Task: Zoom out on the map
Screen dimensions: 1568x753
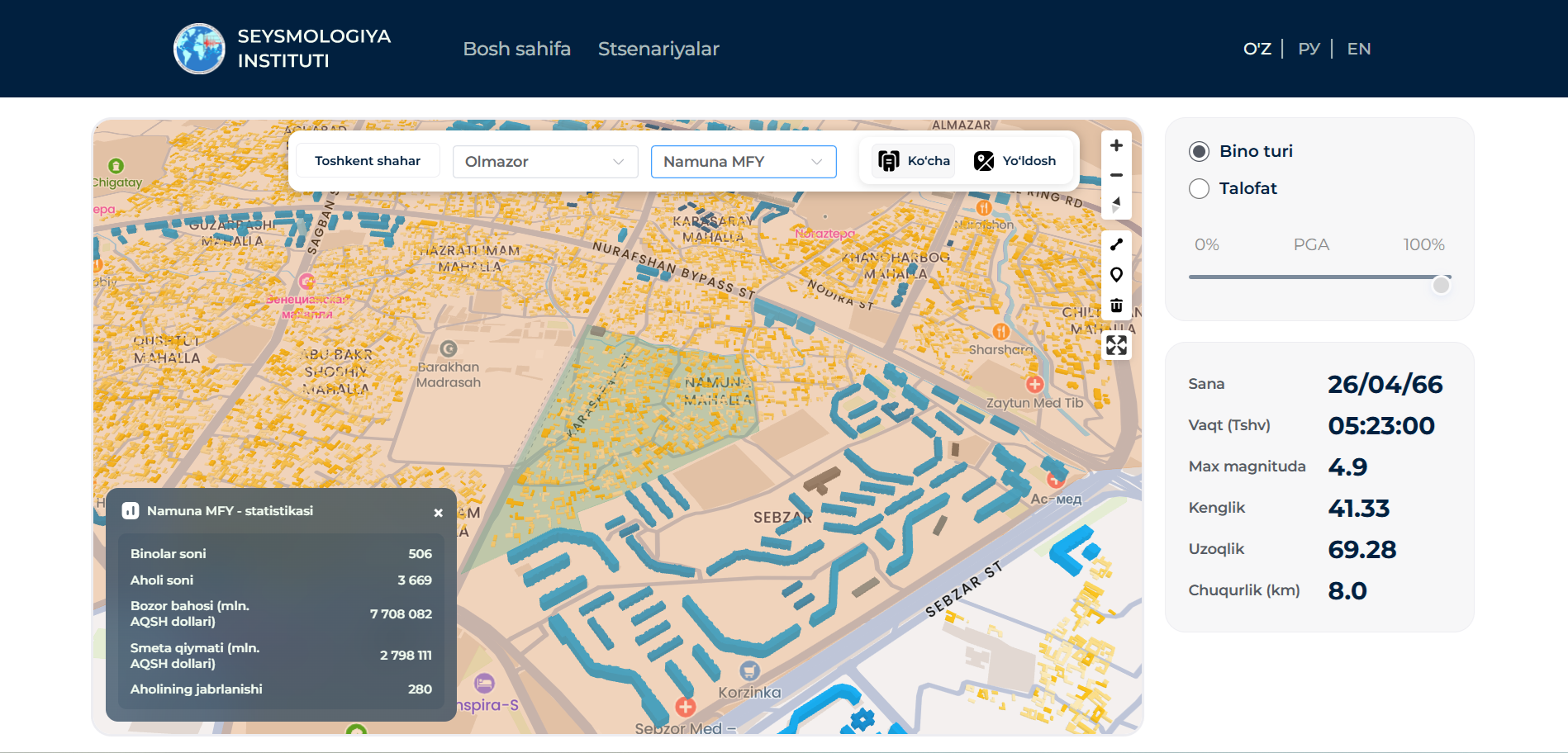Action: pos(1116,175)
